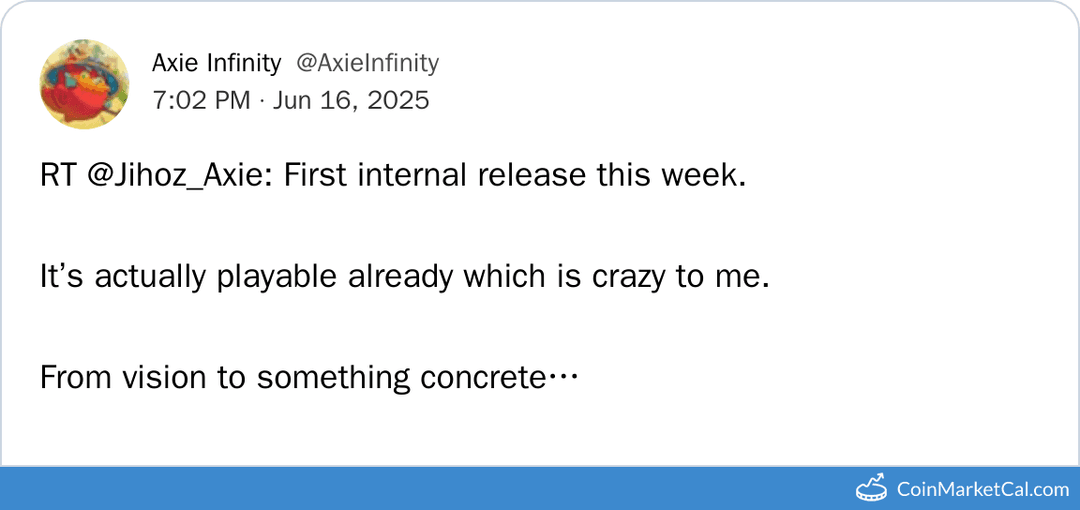Click the word "playable"
Viewport: 1080px width, 510px height.
(278, 276)
